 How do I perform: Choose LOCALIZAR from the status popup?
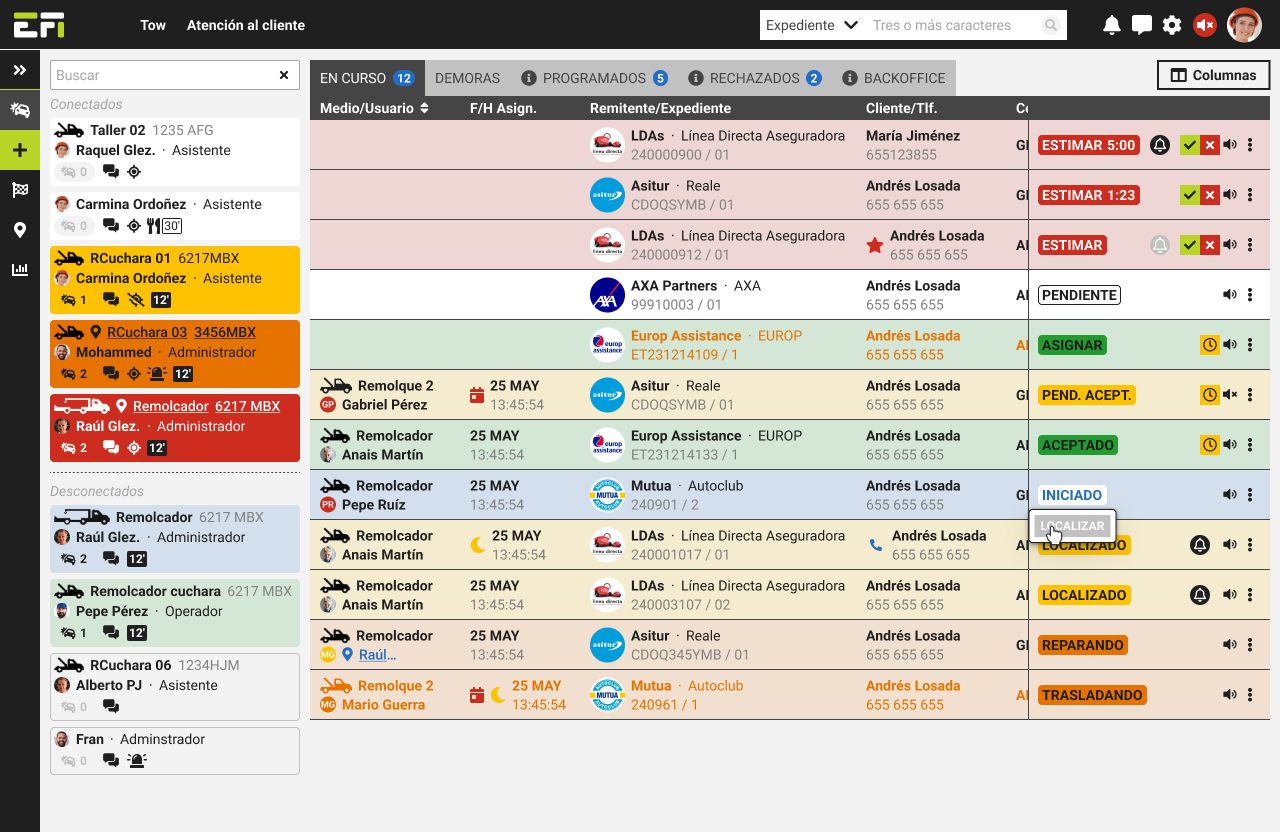pyautogui.click(x=1073, y=526)
